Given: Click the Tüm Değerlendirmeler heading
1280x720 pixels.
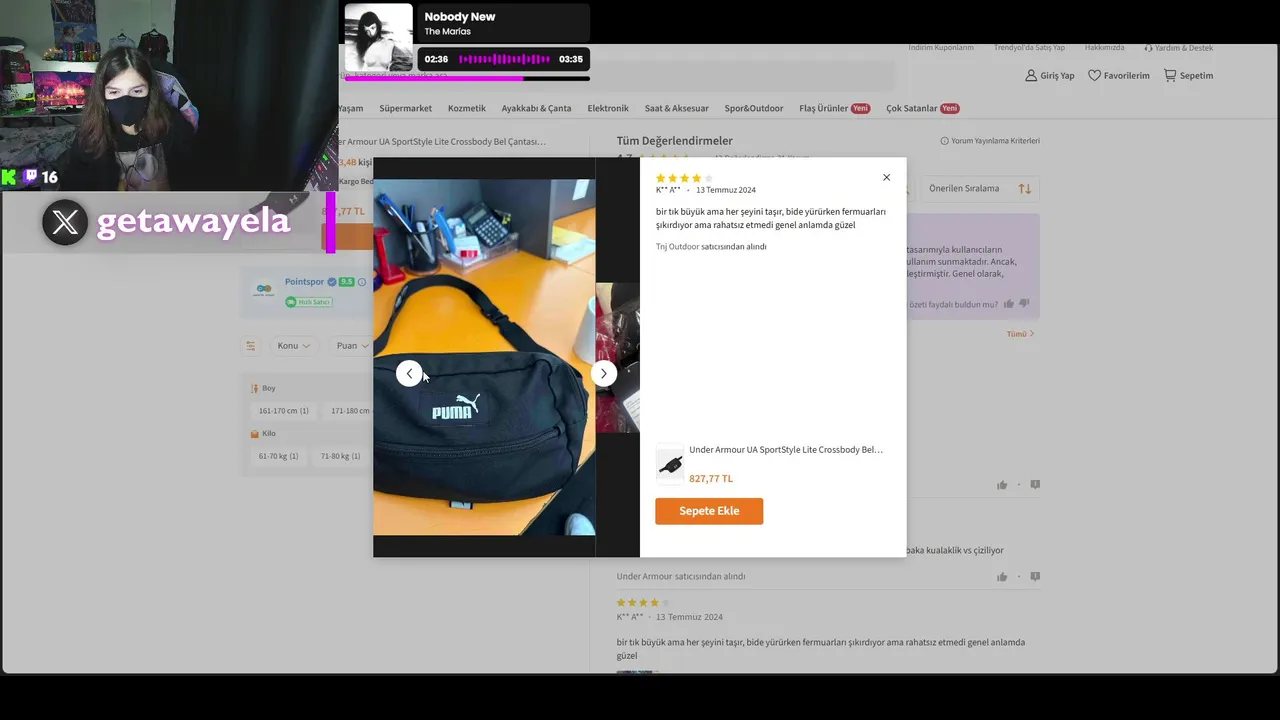Looking at the screenshot, I should coord(675,141).
